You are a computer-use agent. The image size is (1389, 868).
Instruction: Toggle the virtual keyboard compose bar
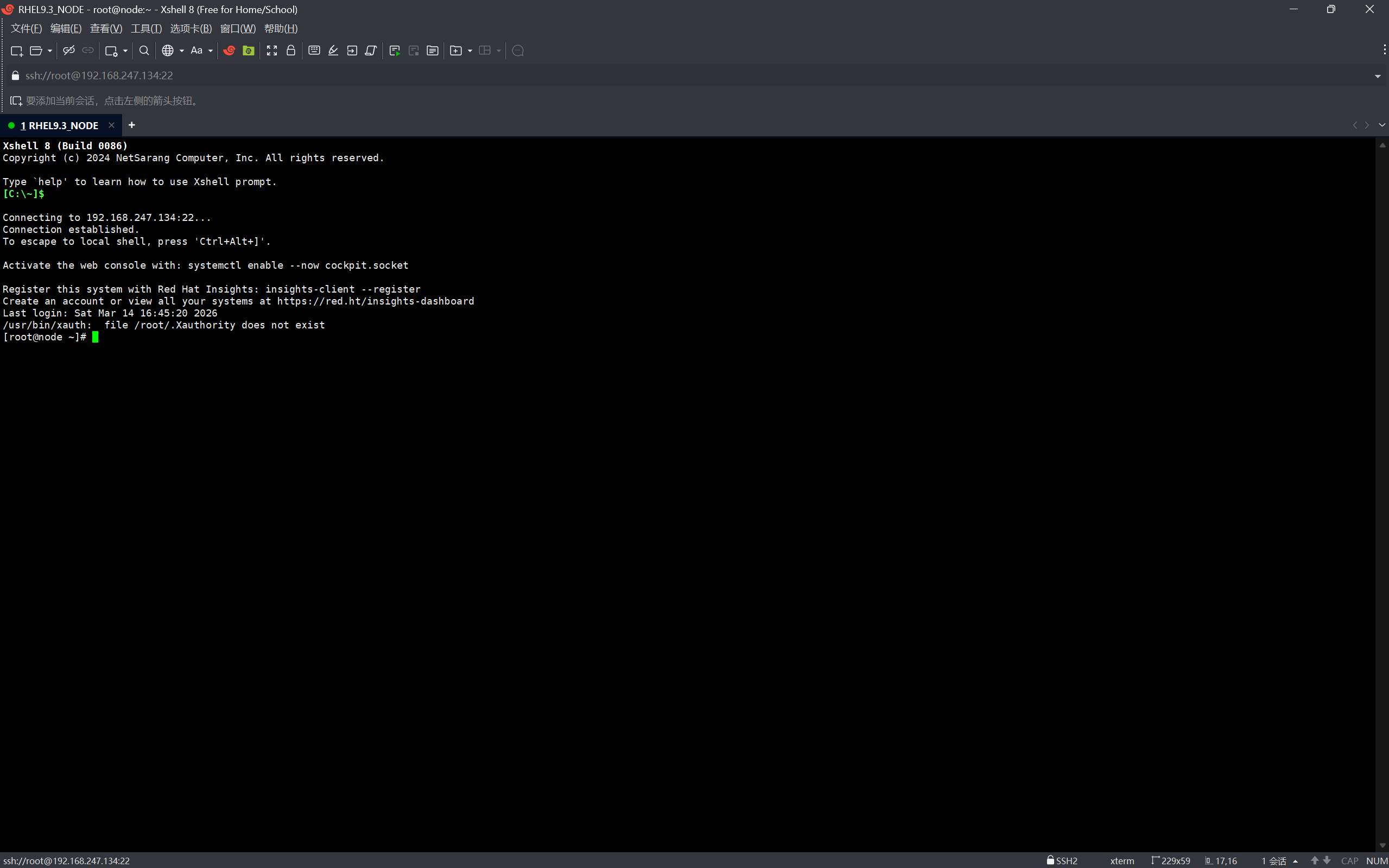coord(314,51)
